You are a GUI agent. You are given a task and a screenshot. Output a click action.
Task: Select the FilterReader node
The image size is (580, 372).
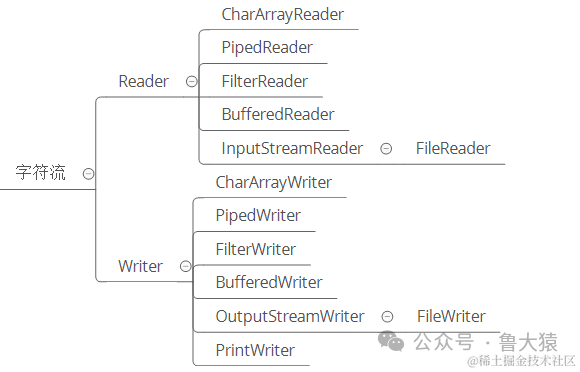coord(264,81)
